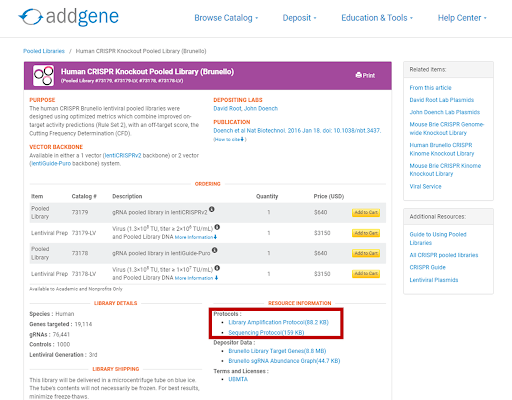Download Library Amplification Protocol
This screenshot has width=512, height=400.
(x=278, y=322)
